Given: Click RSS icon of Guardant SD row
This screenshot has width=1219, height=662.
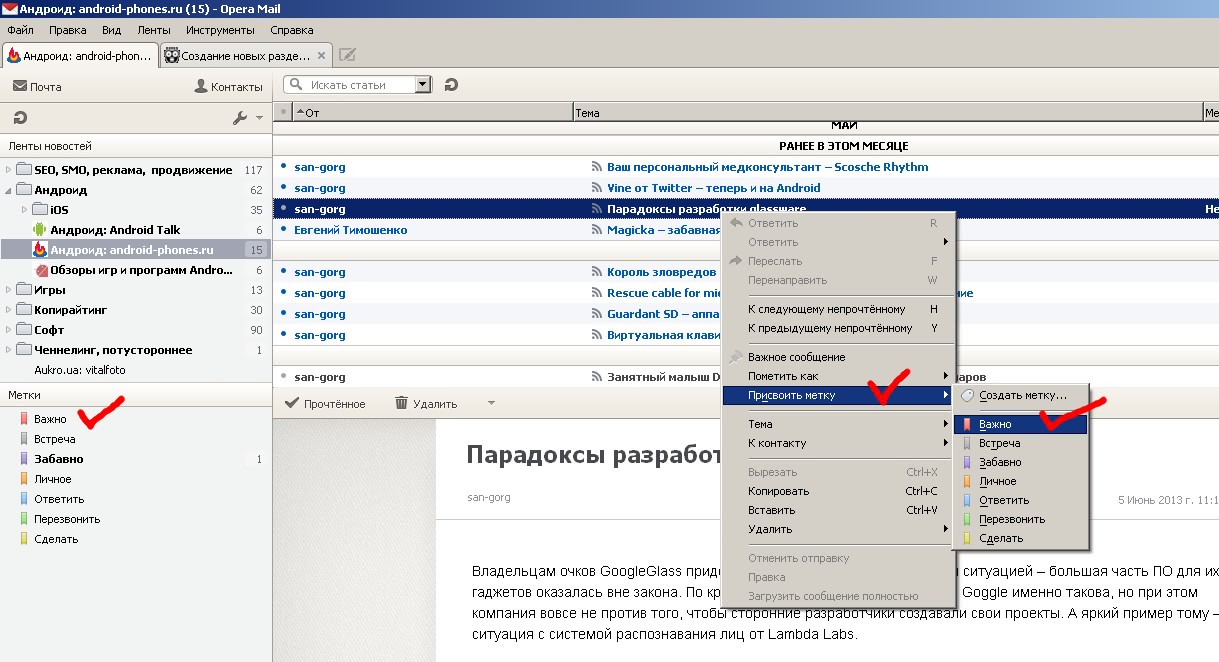Looking at the screenshot, I should (598, 314).
